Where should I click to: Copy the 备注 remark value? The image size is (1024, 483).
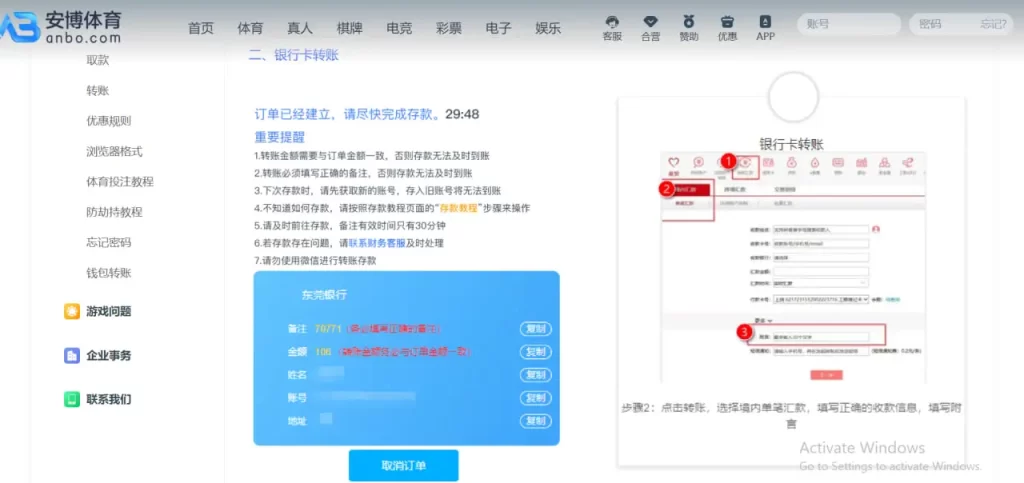click(x=536, y=329)
